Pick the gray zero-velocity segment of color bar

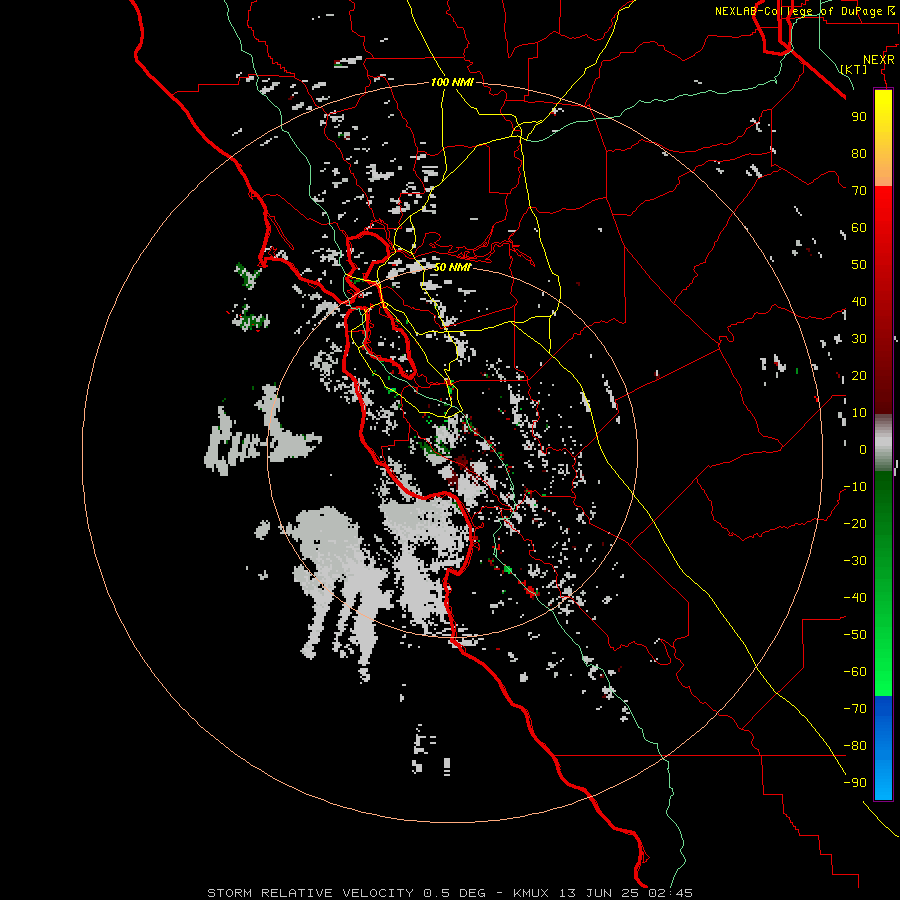pyautogui.click(x=883, y=442)
